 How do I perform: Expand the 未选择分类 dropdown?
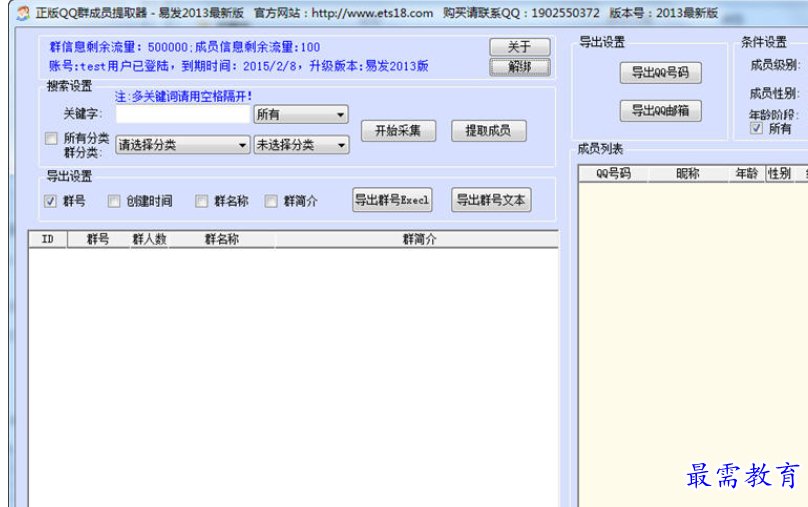coord(301,145)
